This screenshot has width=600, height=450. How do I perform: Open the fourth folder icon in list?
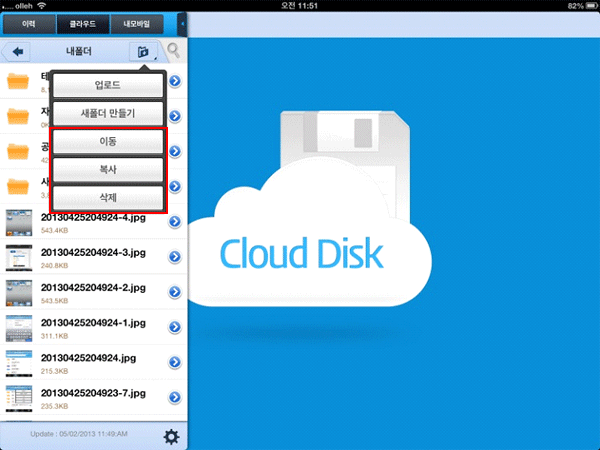click(18, 186)
